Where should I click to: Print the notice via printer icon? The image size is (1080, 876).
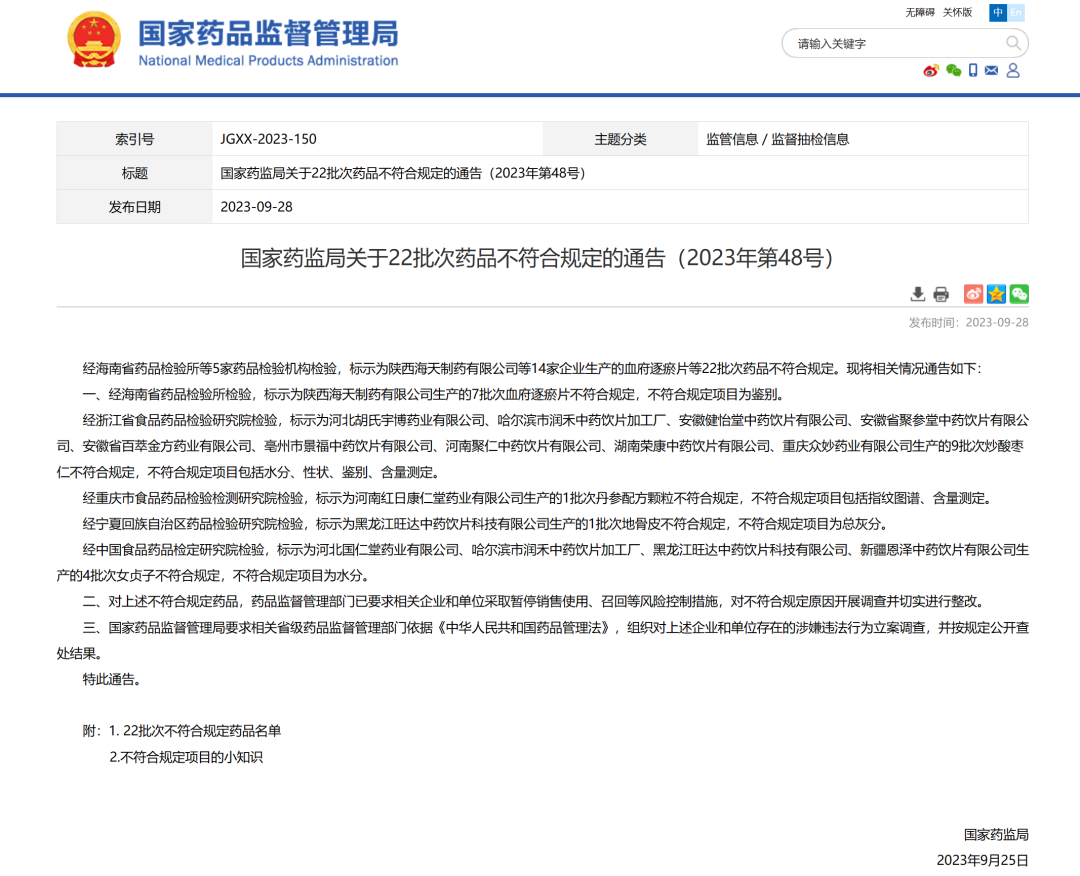(941, 295)
